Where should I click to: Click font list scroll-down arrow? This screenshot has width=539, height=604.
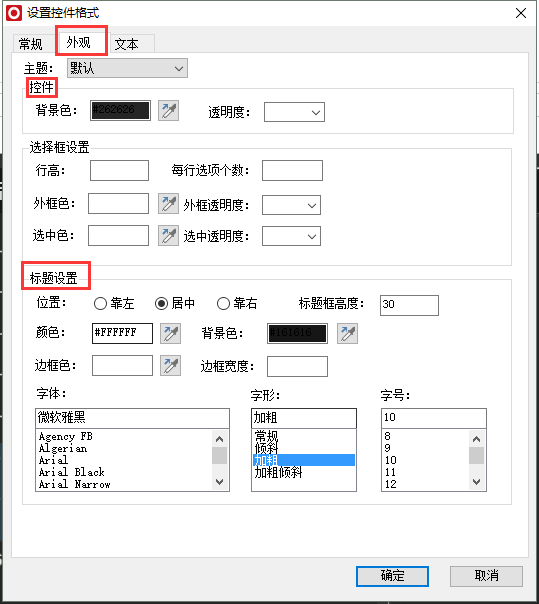(x=220, y=482)
